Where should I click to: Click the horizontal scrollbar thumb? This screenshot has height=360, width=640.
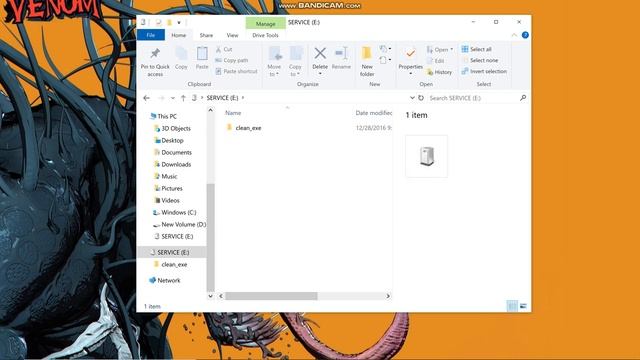271,296
